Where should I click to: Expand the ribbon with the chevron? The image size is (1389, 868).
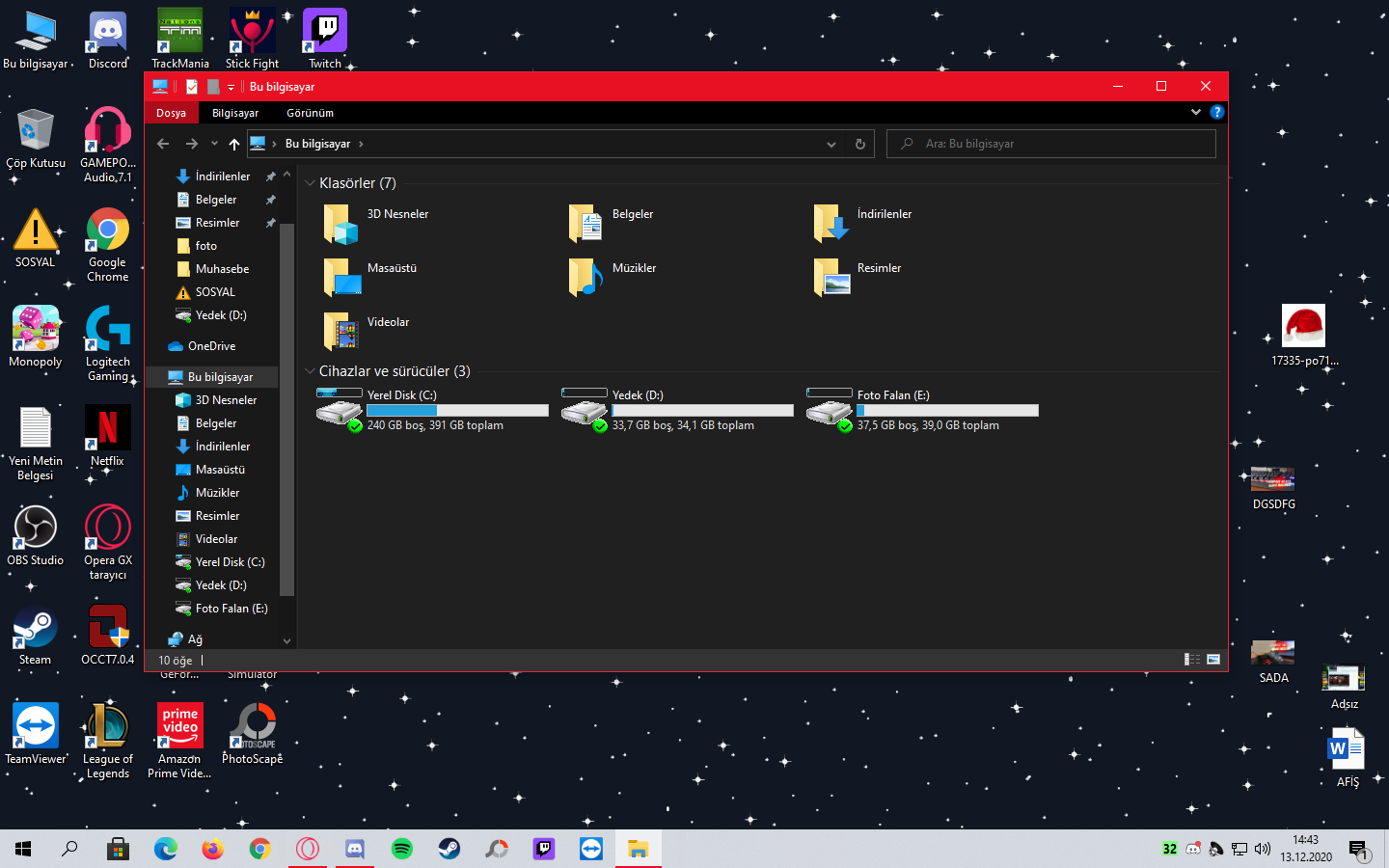tap(1196, 112)
